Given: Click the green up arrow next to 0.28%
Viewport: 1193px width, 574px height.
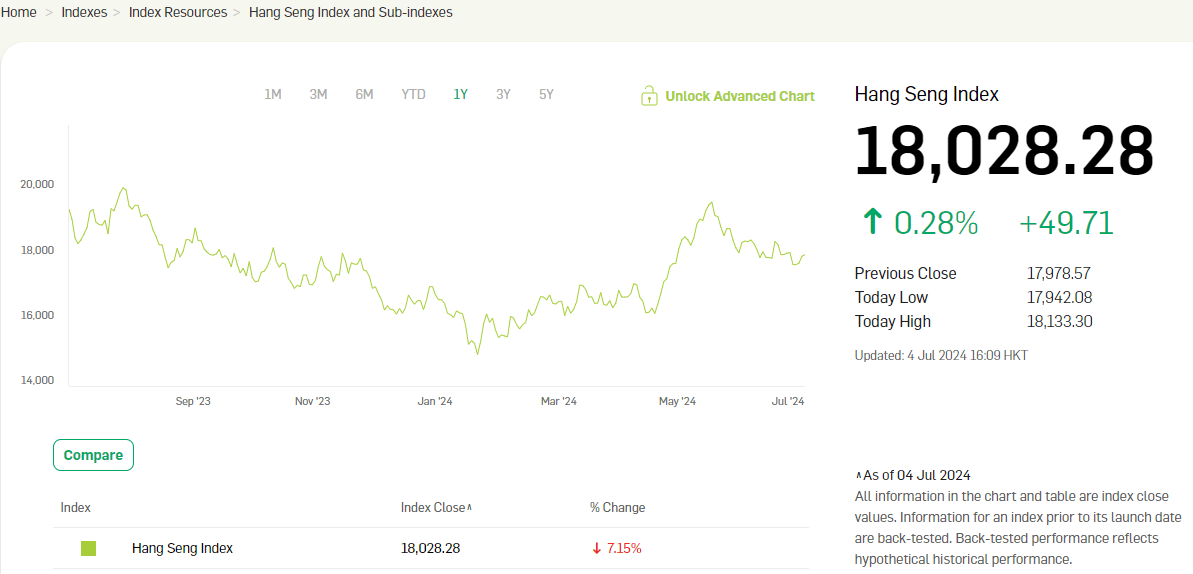Looking at the screenshot, I should 872,222.
